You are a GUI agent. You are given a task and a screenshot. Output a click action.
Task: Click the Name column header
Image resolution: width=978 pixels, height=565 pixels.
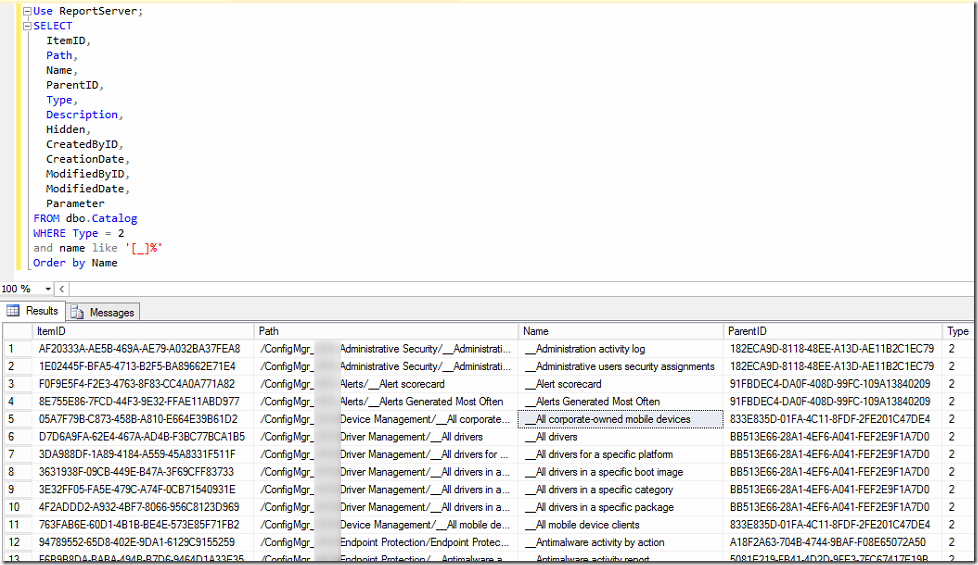click(x=536, y=331)
